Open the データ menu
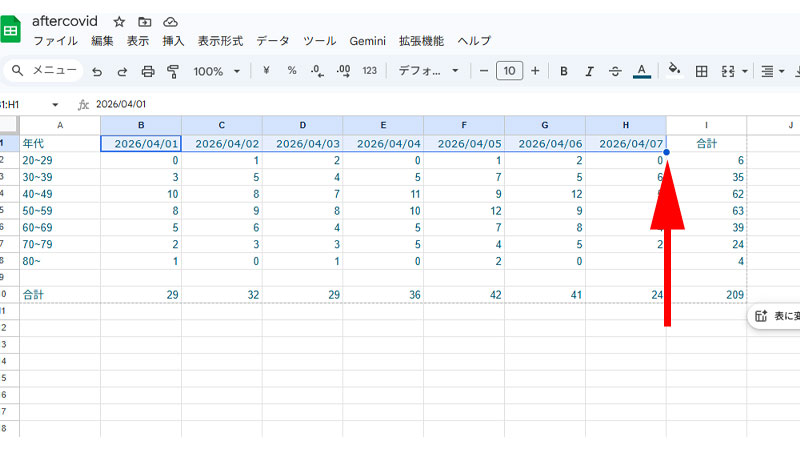The height and width of the screenshot is (450, 800). [x=273, y=41]
